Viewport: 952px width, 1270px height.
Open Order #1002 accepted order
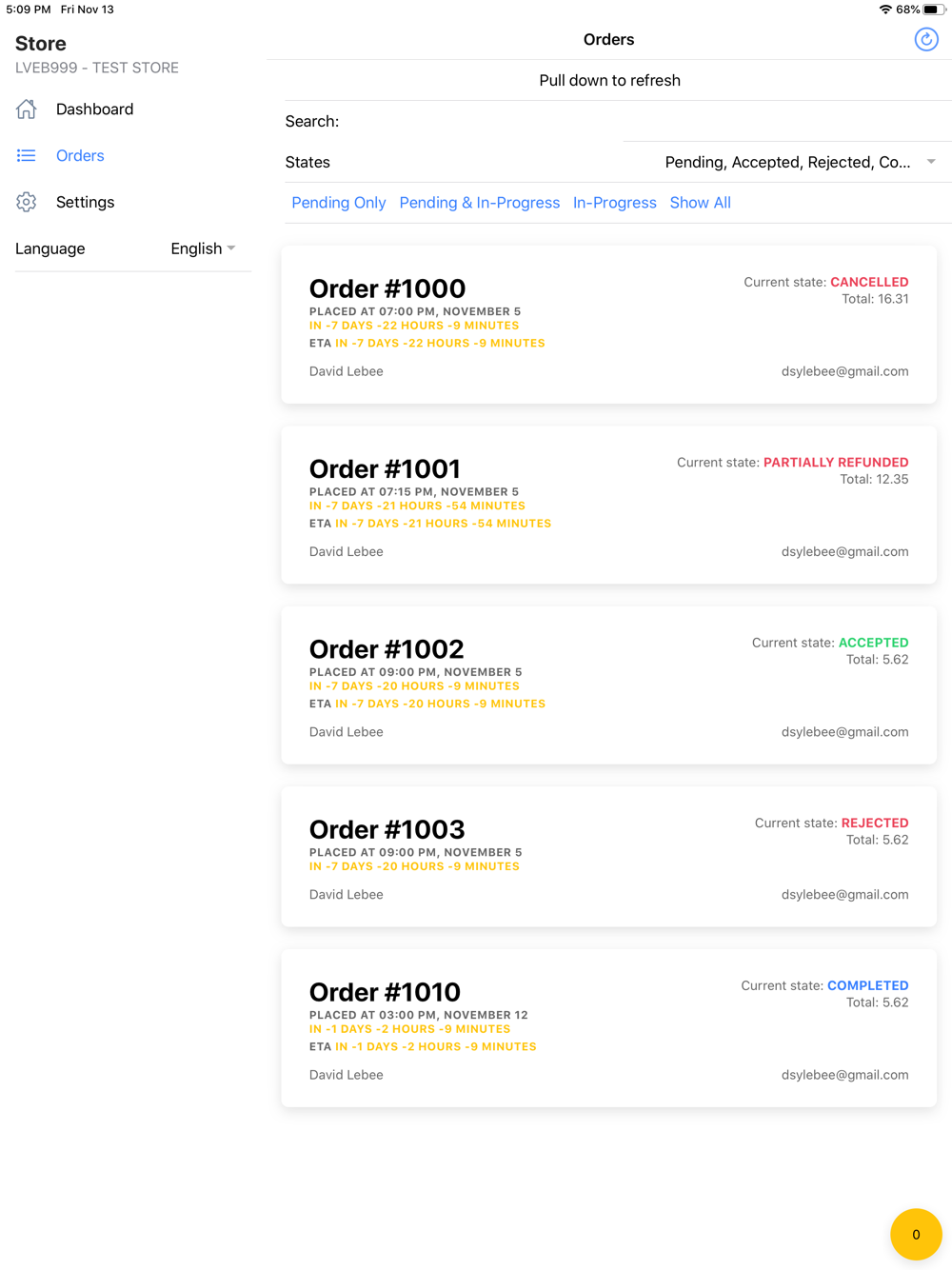tap(608, 685)
